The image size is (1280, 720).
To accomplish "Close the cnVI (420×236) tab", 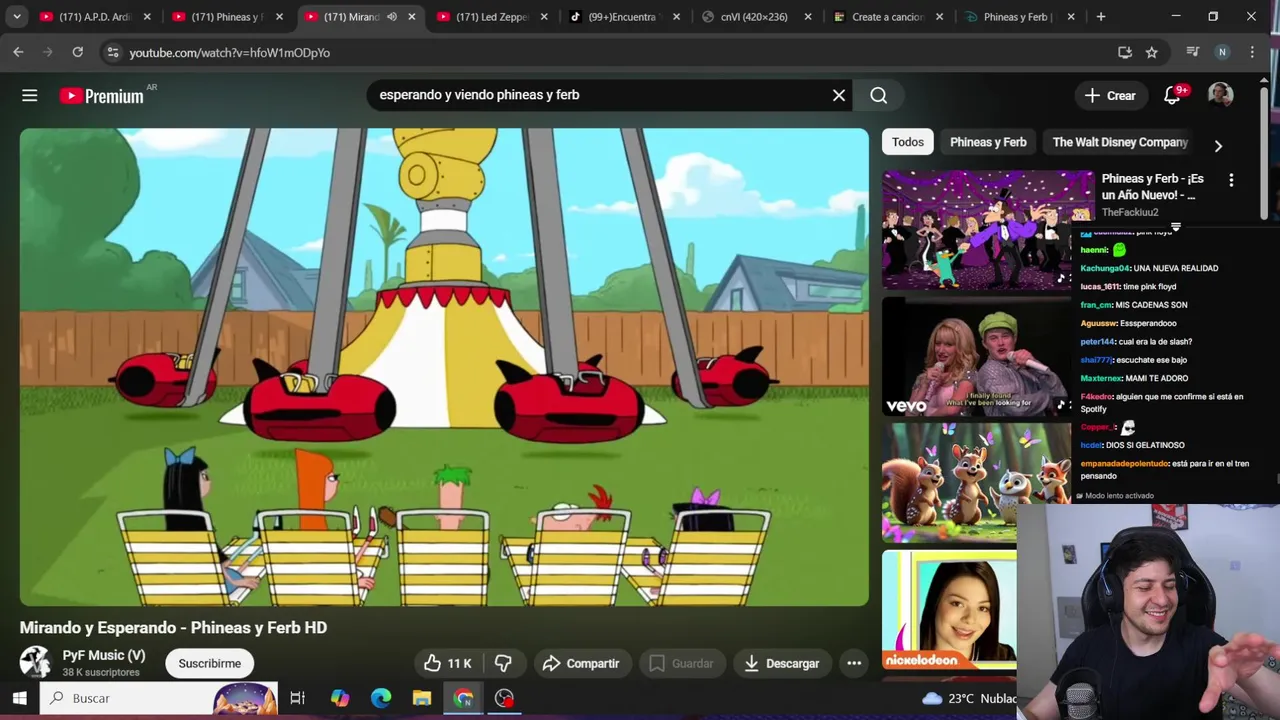I will pyautogui.click(x=808, y=17).
